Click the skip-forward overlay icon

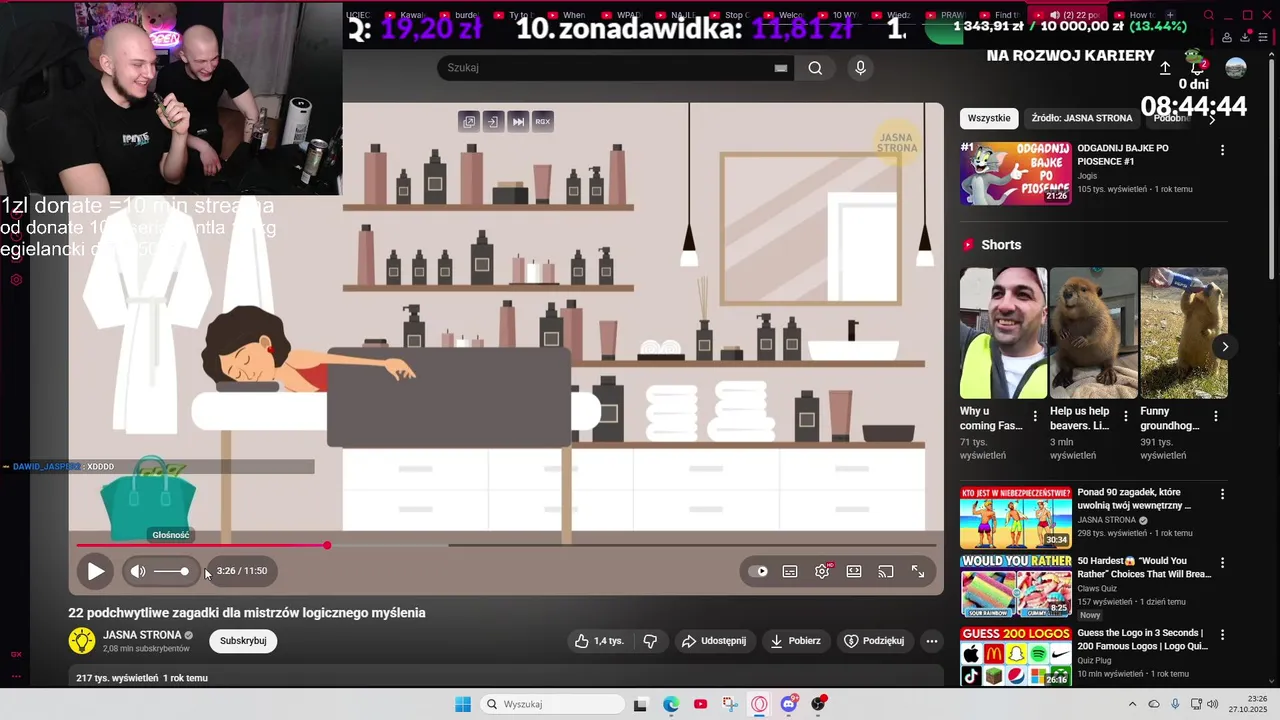(518, 122)
